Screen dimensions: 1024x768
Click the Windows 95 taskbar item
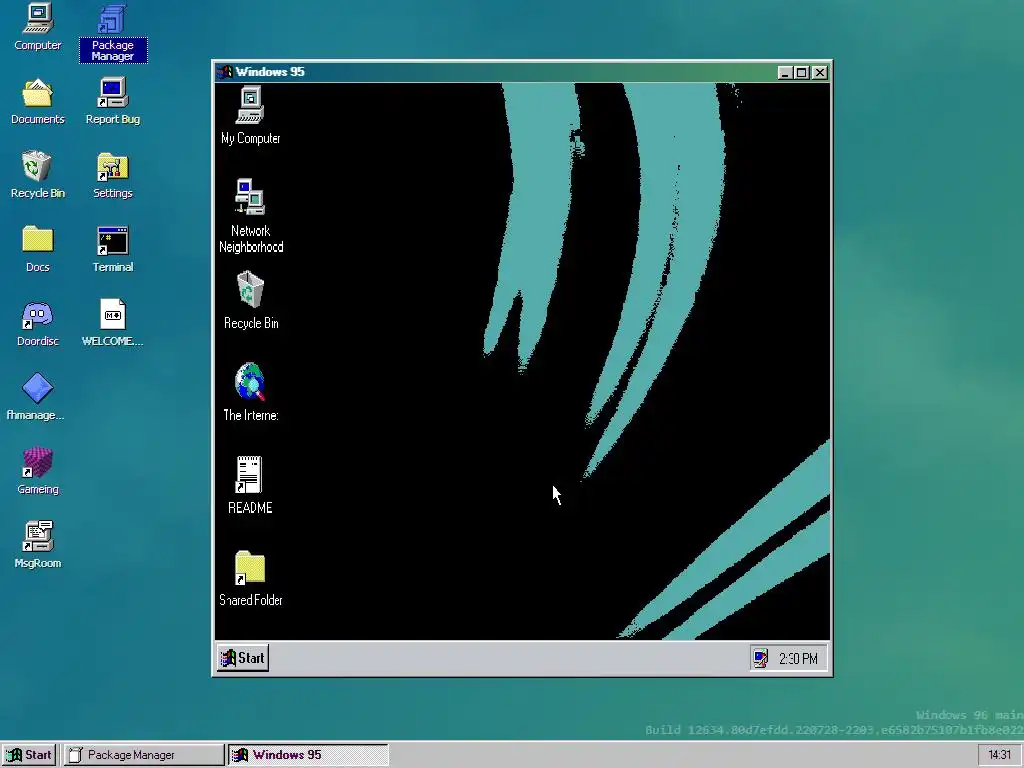tap(308, 755)
